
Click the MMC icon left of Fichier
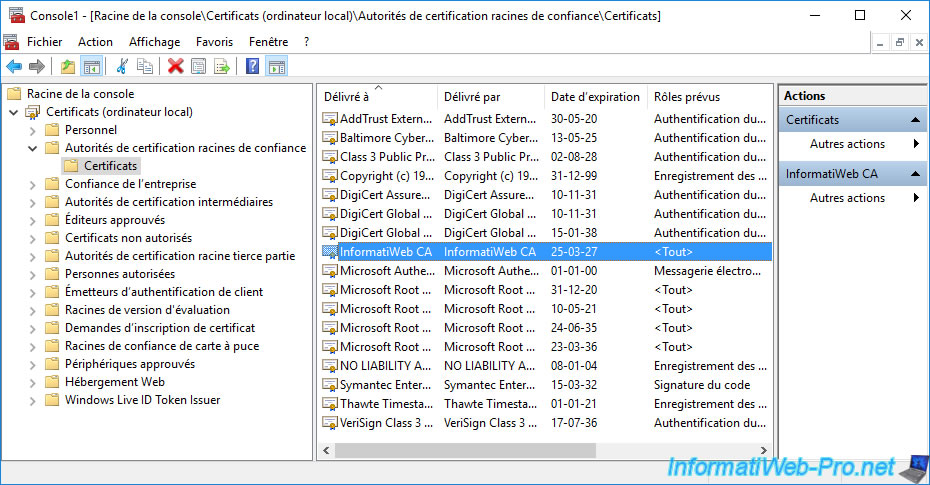pos(11,42)
